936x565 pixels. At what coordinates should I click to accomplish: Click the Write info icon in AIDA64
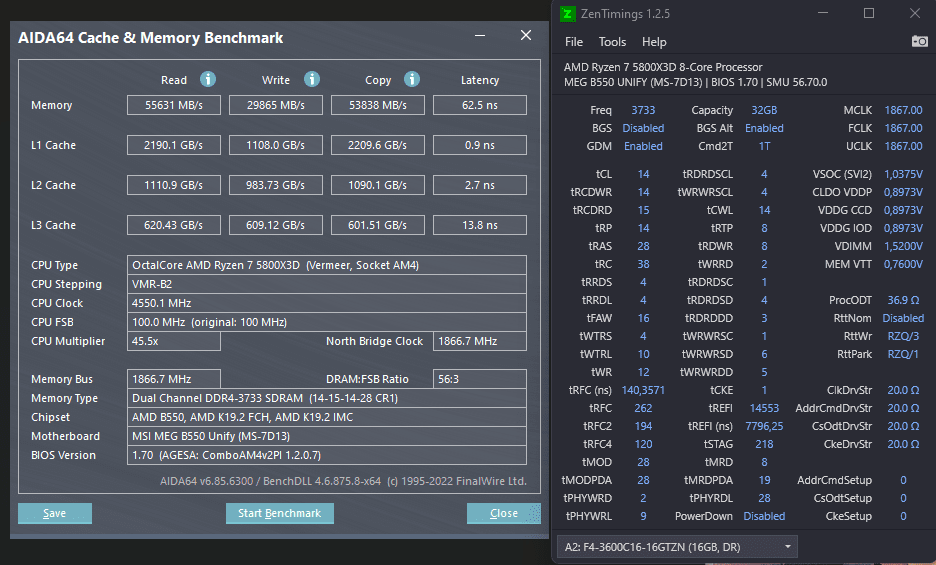312,79
